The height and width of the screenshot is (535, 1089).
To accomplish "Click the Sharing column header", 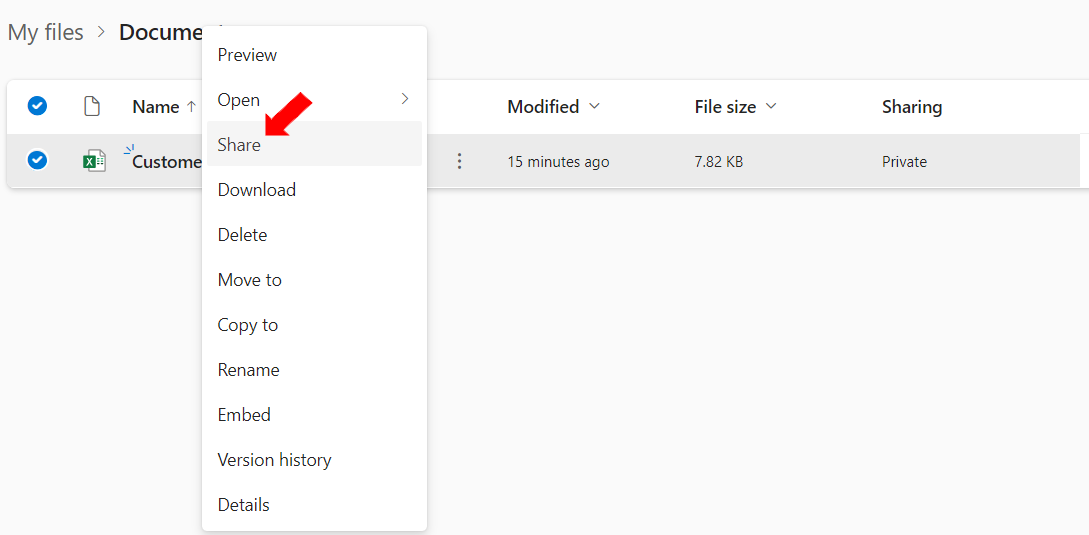I will (x=912, y=107).
